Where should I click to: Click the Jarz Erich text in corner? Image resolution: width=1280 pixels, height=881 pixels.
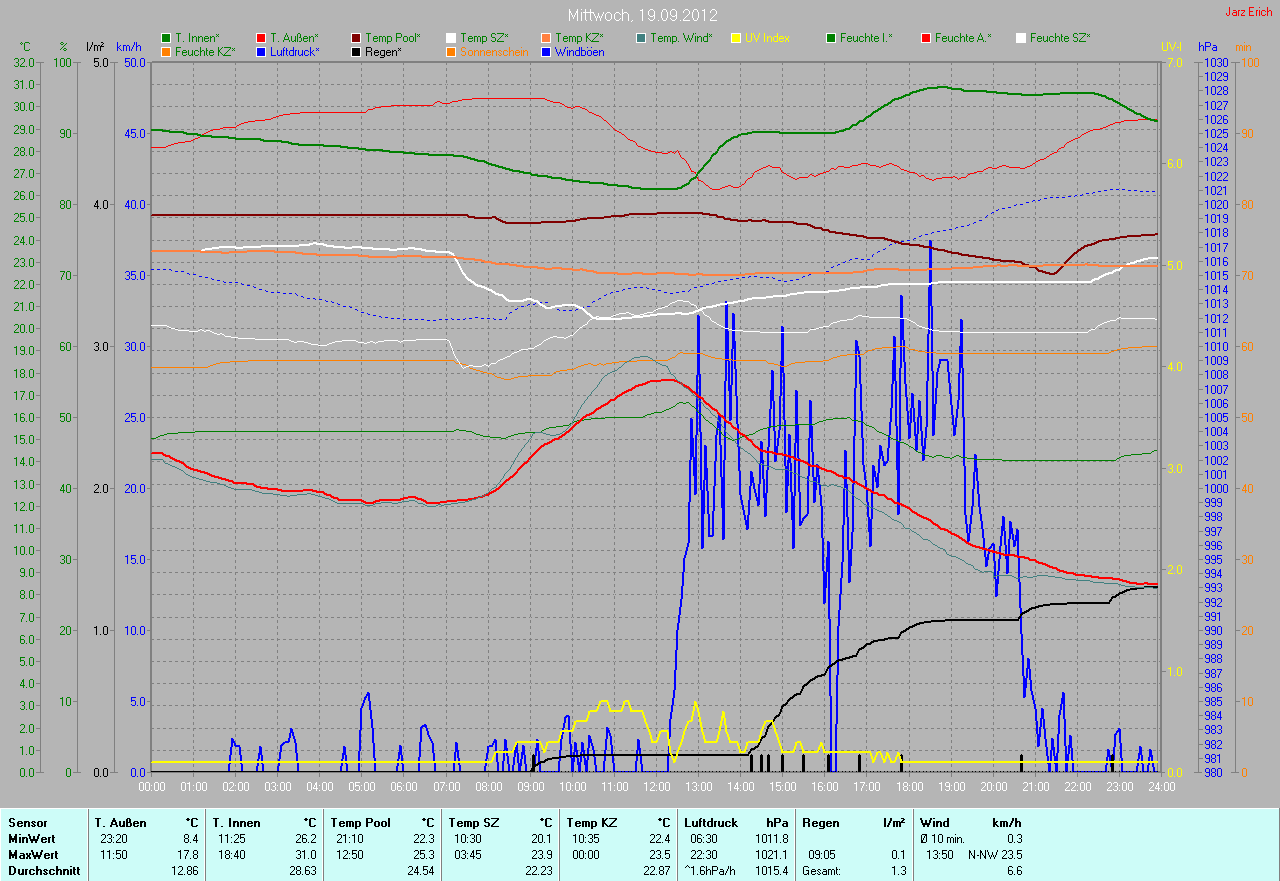pyautogui.click(x=1249, y=12)
